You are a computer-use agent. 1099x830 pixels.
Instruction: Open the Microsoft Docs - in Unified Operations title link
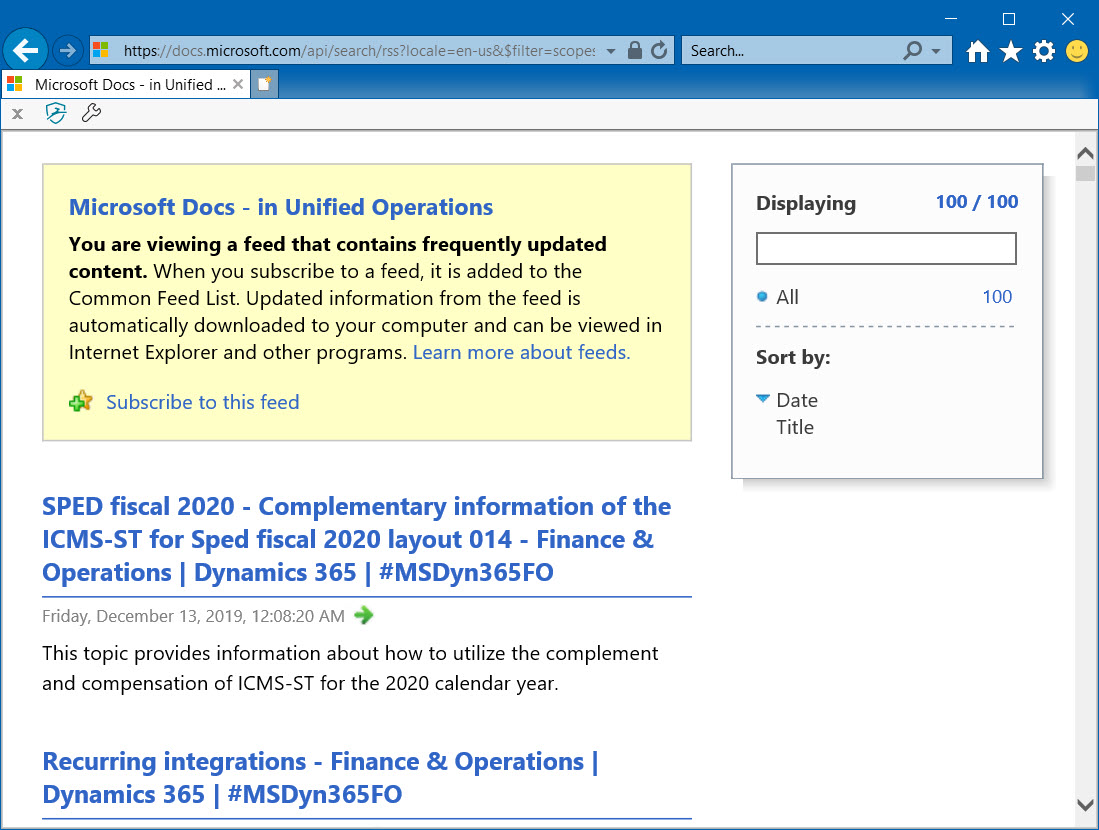[281, 208]
